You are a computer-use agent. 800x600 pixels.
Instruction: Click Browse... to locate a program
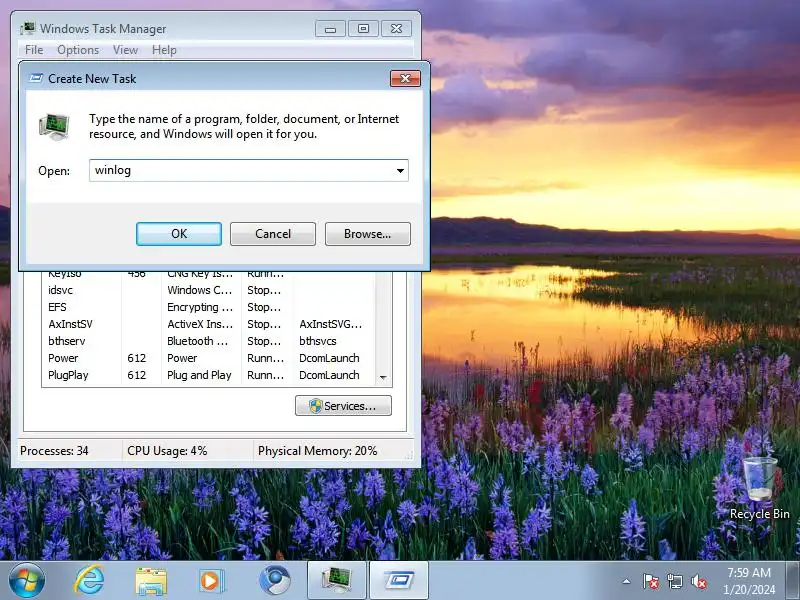point(368,234)
